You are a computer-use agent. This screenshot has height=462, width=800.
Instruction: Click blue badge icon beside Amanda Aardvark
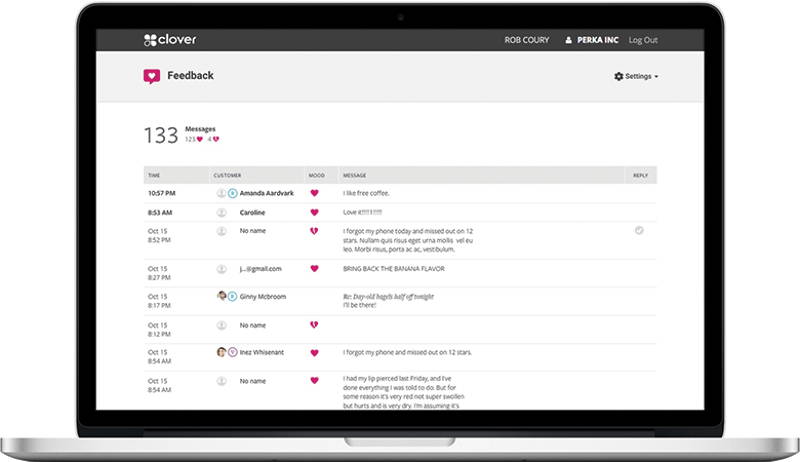click(x=233, y=193)
